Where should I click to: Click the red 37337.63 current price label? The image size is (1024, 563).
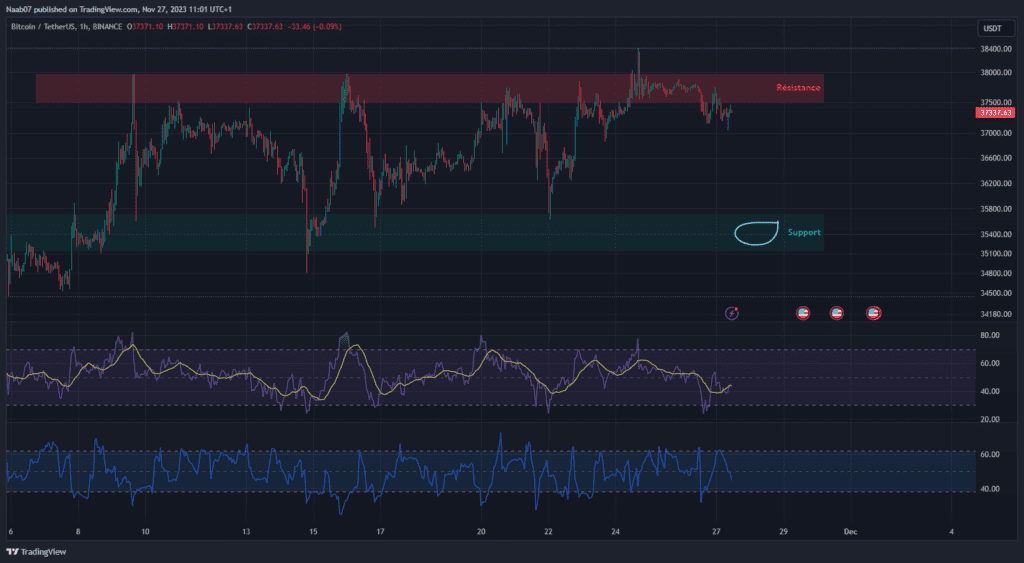995,113
